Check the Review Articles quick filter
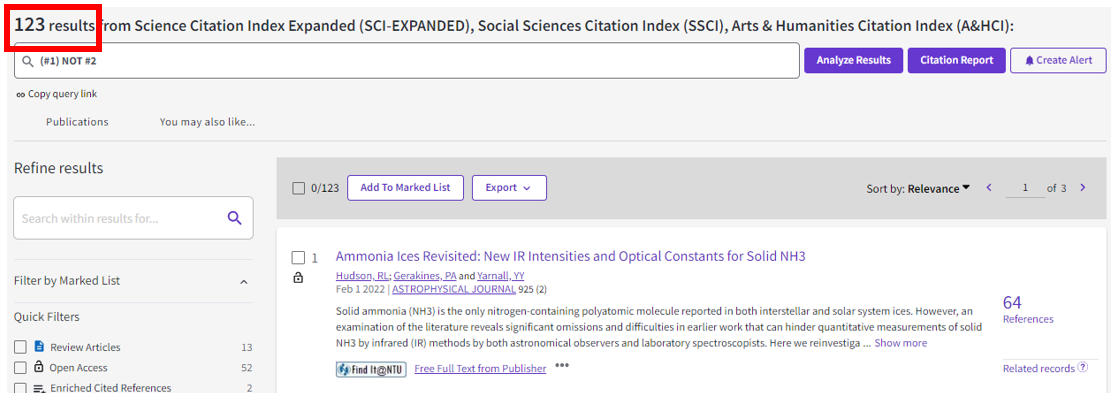Screen dimensions: 1114x393 [x=21, y=348]
